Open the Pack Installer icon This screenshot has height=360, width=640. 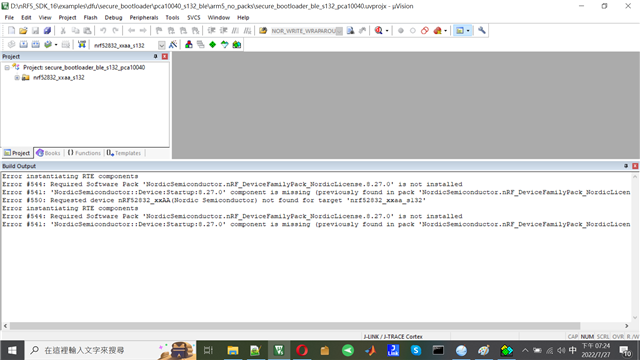tap(237, 44)
